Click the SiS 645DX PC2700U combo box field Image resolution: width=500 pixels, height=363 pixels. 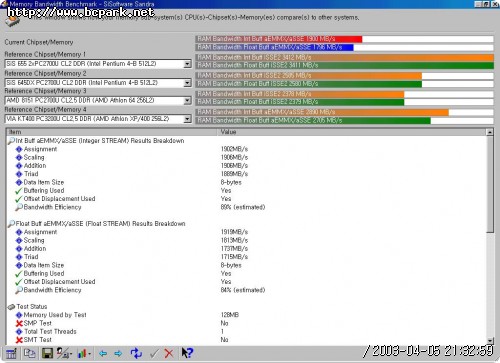[x=98, y=83]
